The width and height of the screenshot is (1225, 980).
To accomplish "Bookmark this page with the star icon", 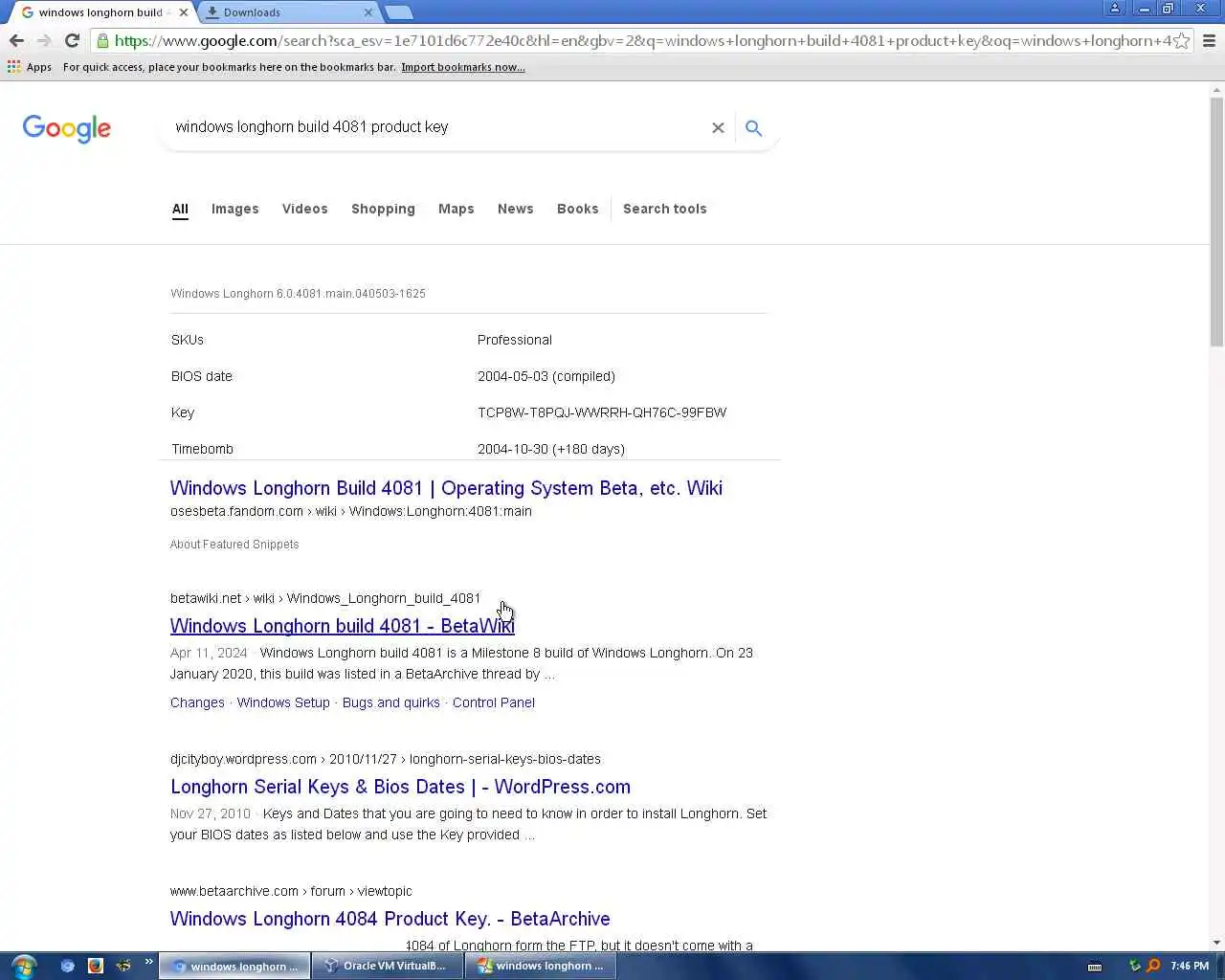I will [x=1182, y=40].
